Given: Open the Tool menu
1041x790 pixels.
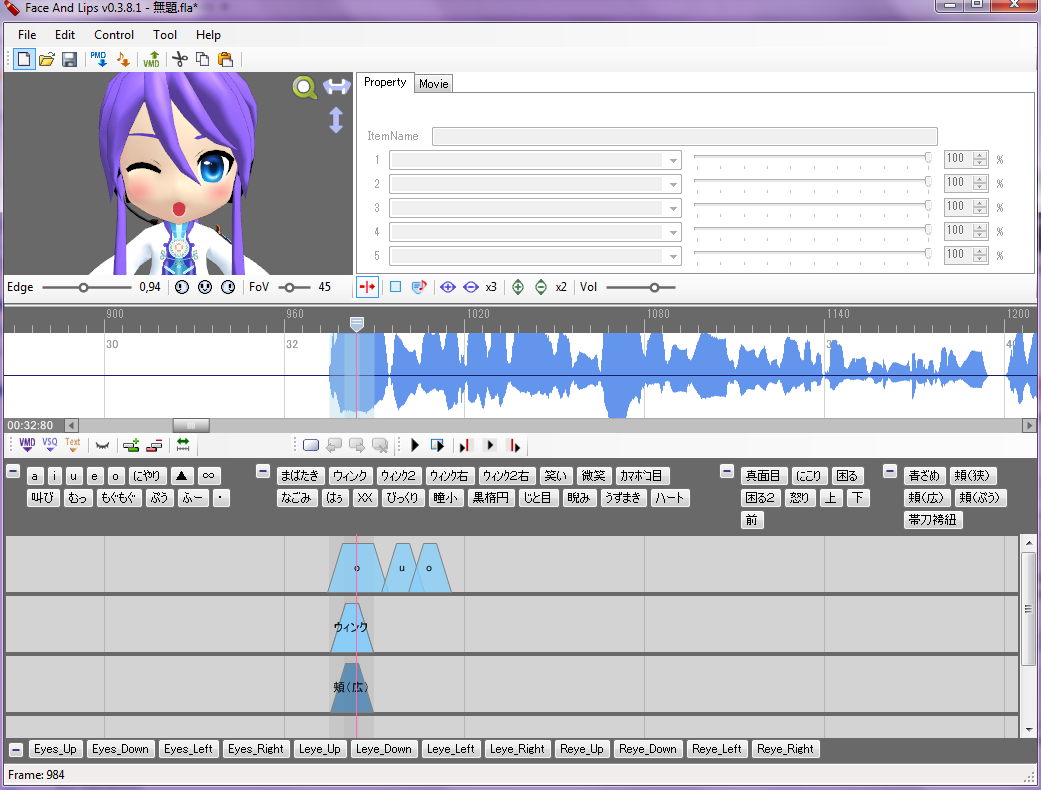Looking at the screenshot, I should click(165, 35).
